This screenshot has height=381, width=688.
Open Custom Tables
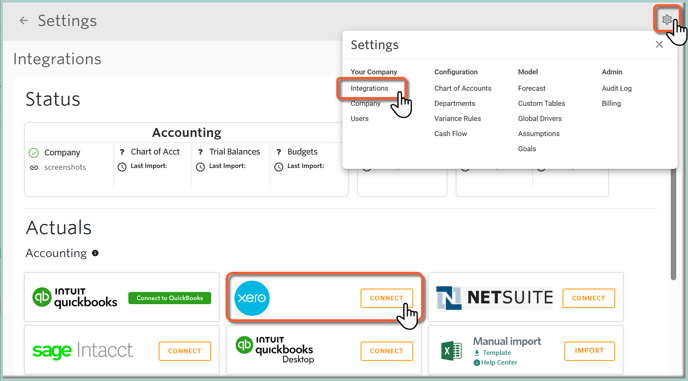[x=541, y=104]
